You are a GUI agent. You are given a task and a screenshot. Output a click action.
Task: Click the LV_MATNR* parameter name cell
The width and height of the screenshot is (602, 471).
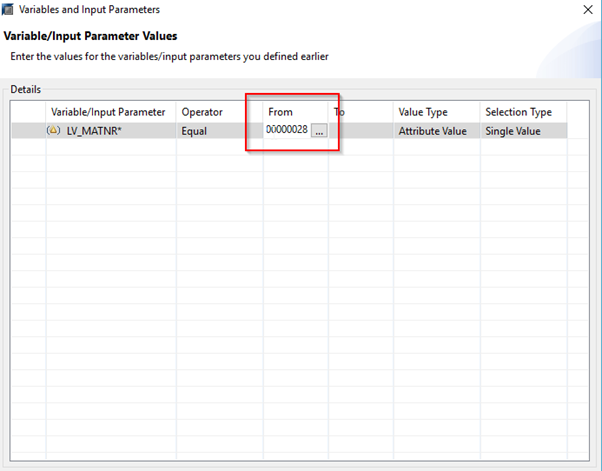(111, 131)
